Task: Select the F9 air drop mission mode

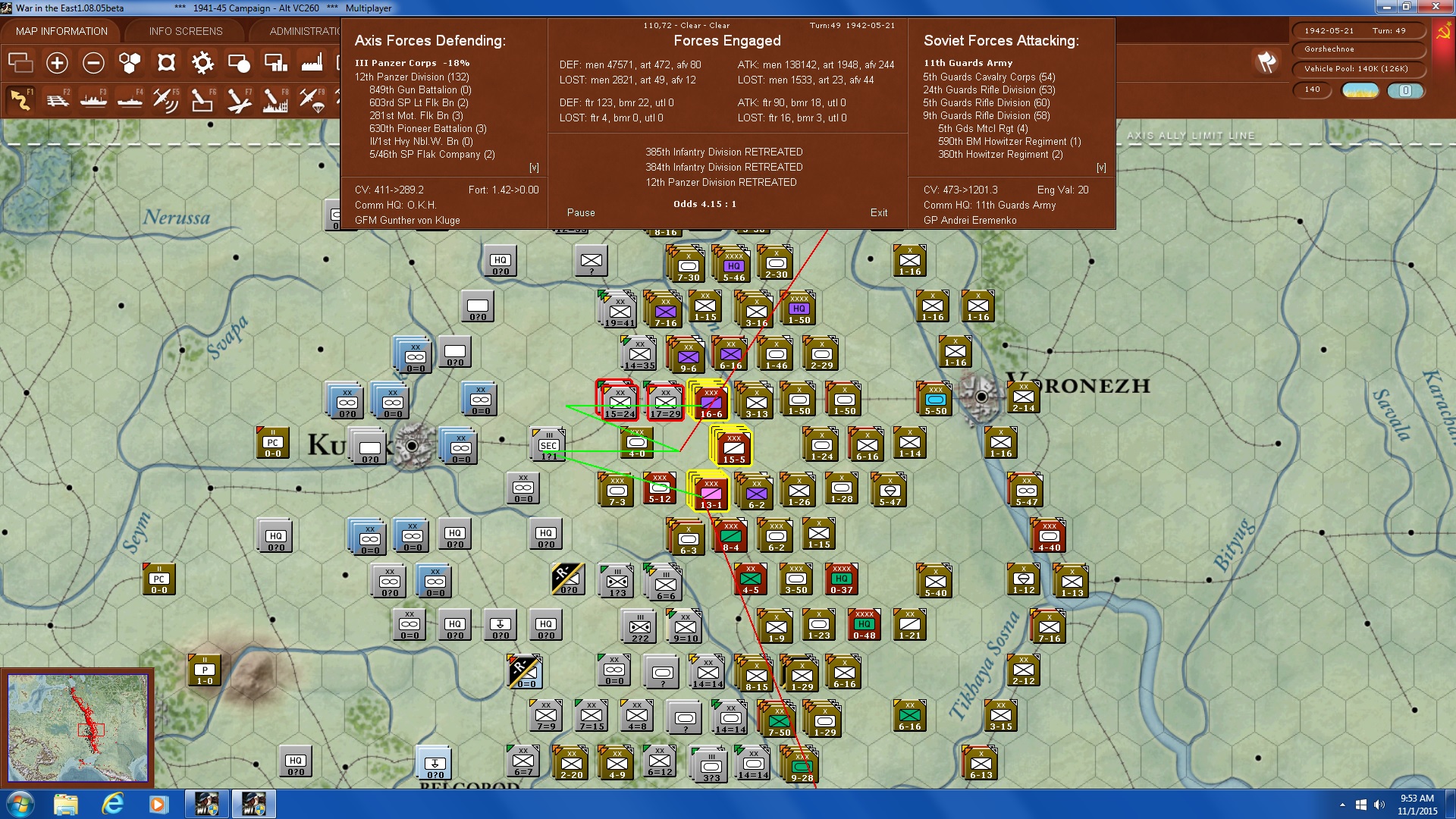Action: coord(311,99)
